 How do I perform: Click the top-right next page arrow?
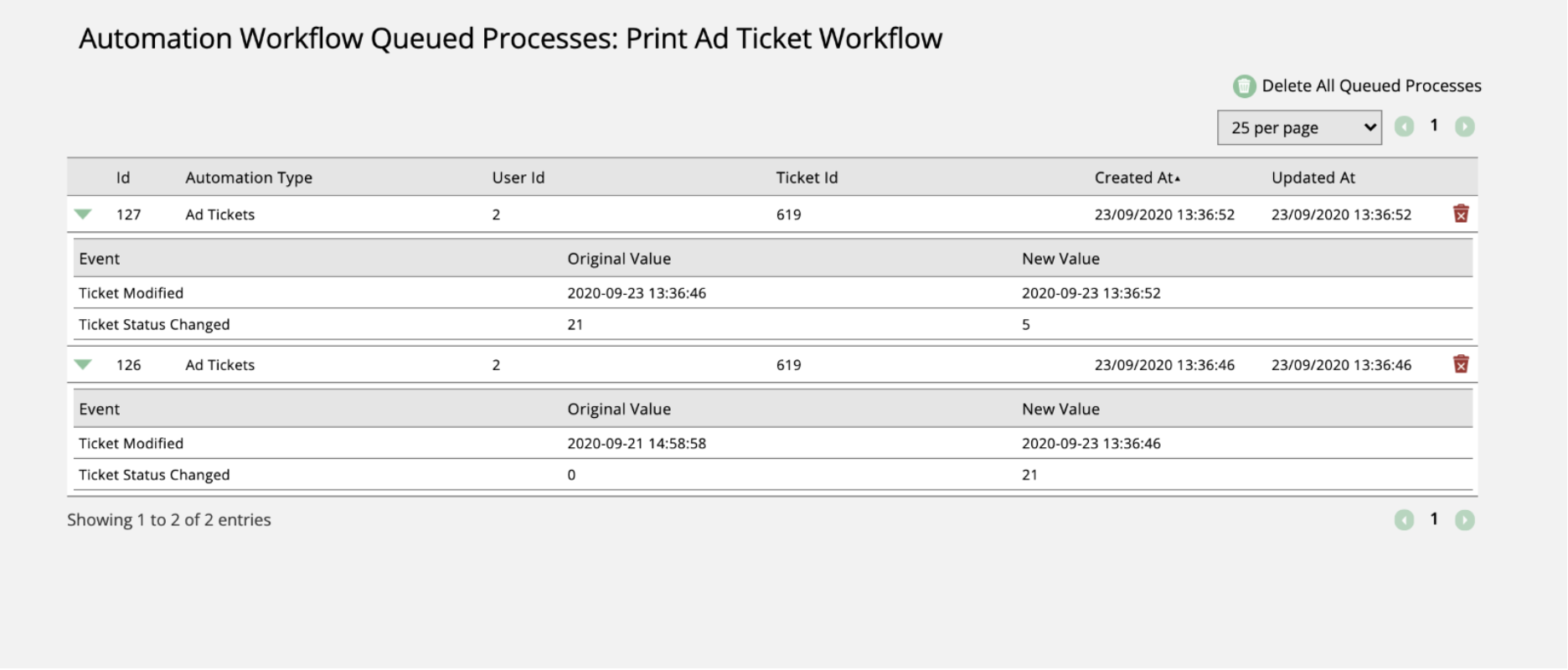coord(1465,126)
